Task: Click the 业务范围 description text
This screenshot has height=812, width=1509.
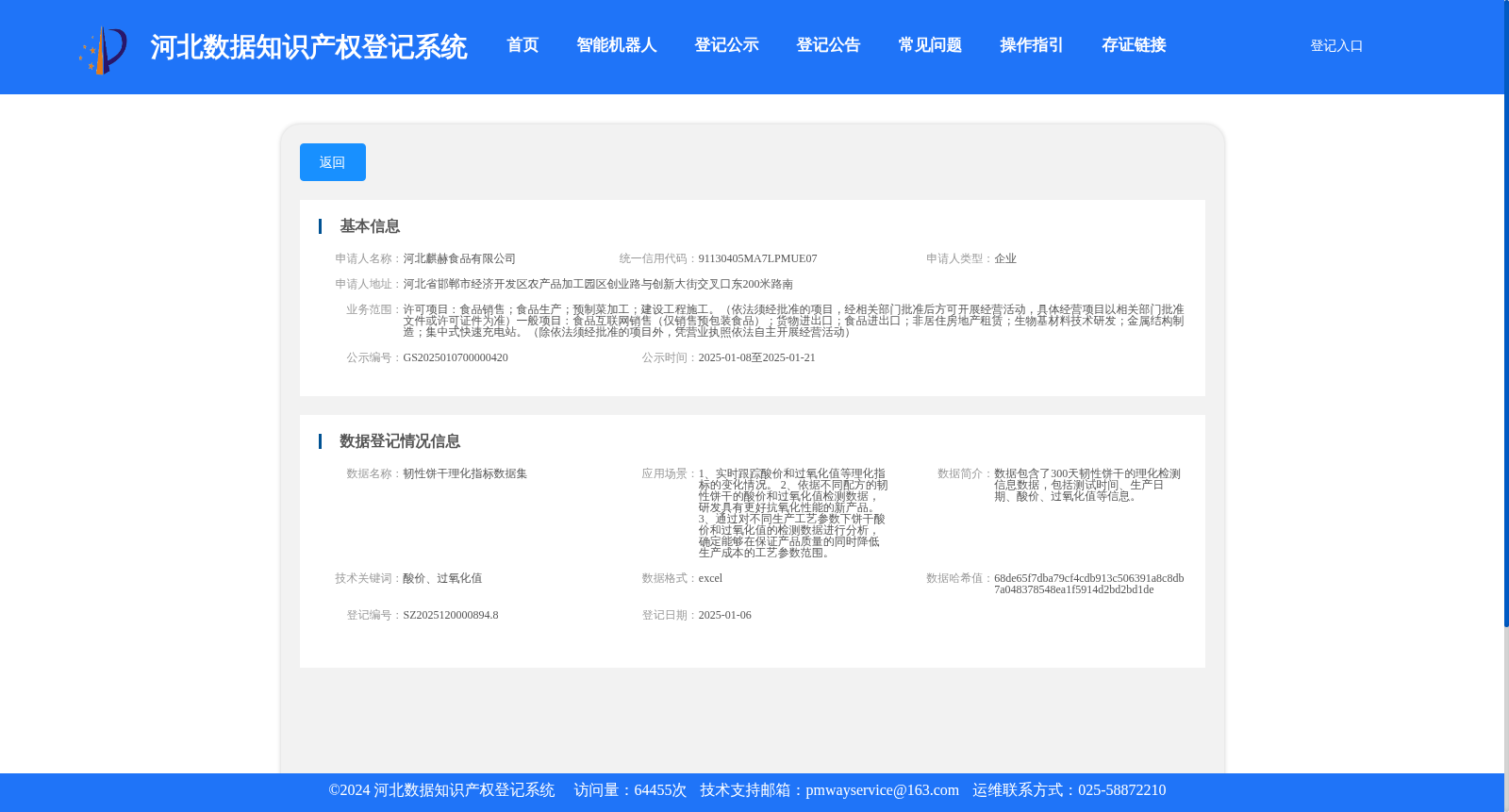Action: [793, 321]
